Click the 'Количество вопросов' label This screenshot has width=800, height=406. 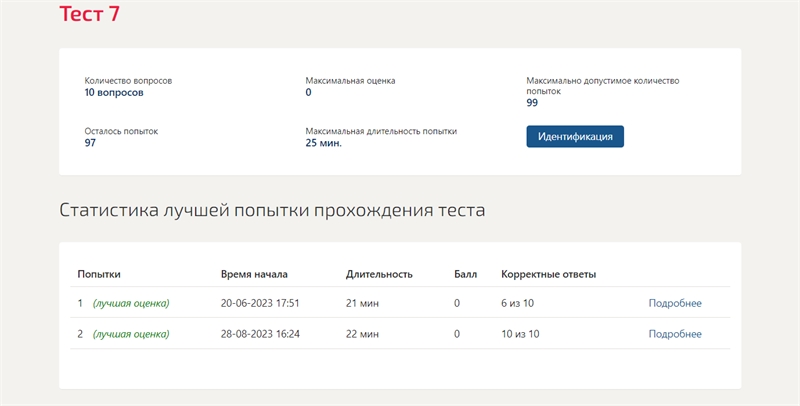tap(128, 81)
